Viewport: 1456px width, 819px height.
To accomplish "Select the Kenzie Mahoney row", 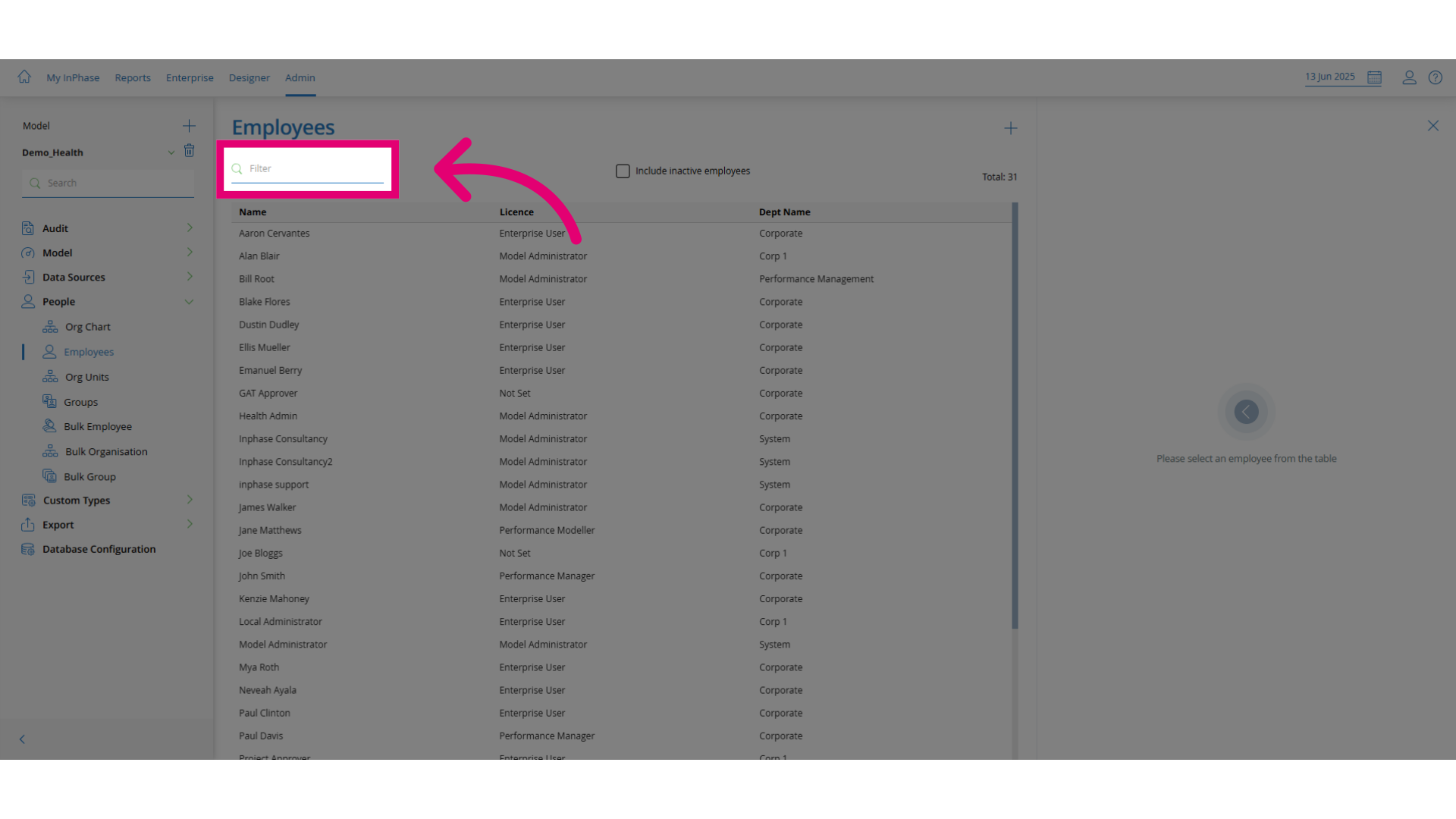I will tap(622, 599).
